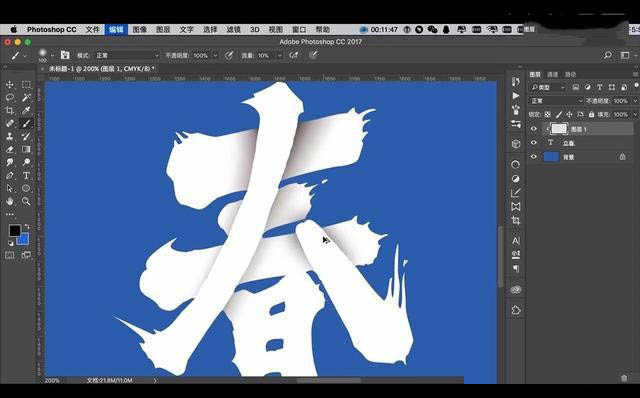Select the Smudge/Blur tool
This screenshot has width=640, height=398.
click(x=10, y=162)
